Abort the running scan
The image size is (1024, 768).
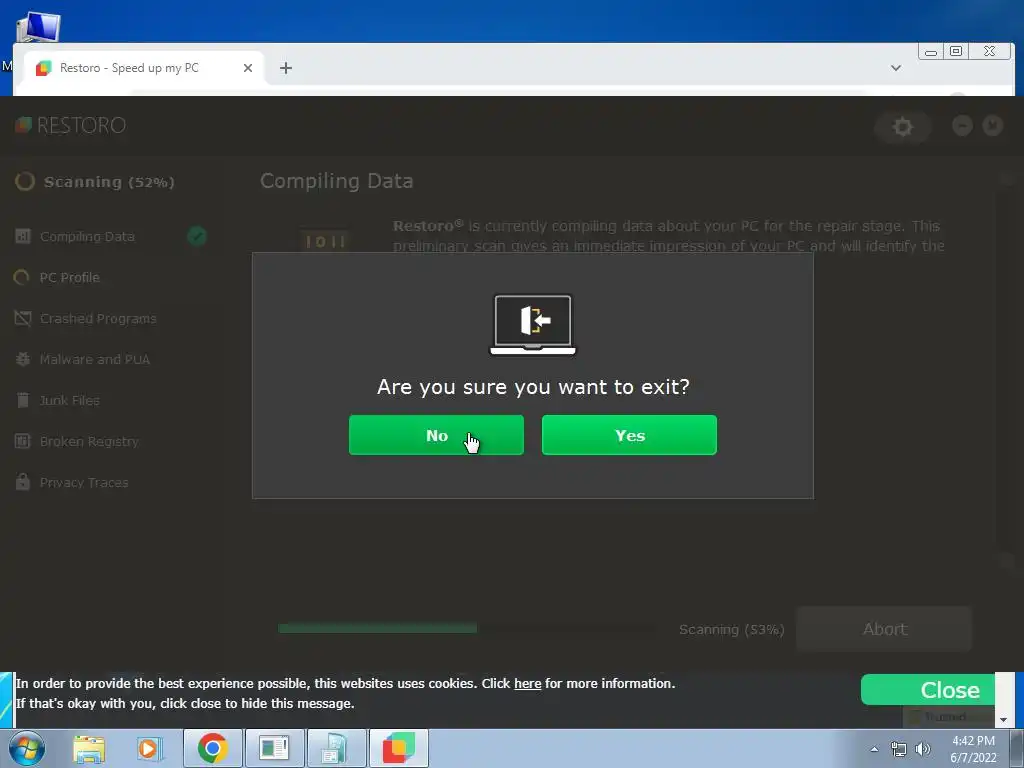tap(884, 629)
